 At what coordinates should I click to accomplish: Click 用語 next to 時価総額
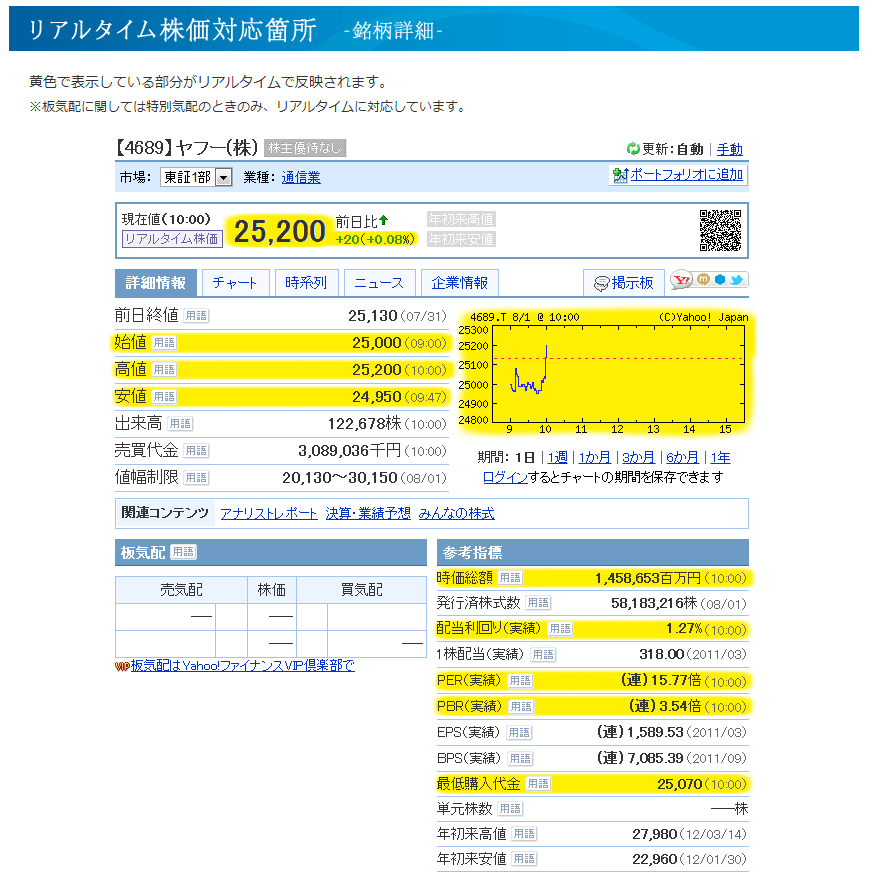coord(510,578)
